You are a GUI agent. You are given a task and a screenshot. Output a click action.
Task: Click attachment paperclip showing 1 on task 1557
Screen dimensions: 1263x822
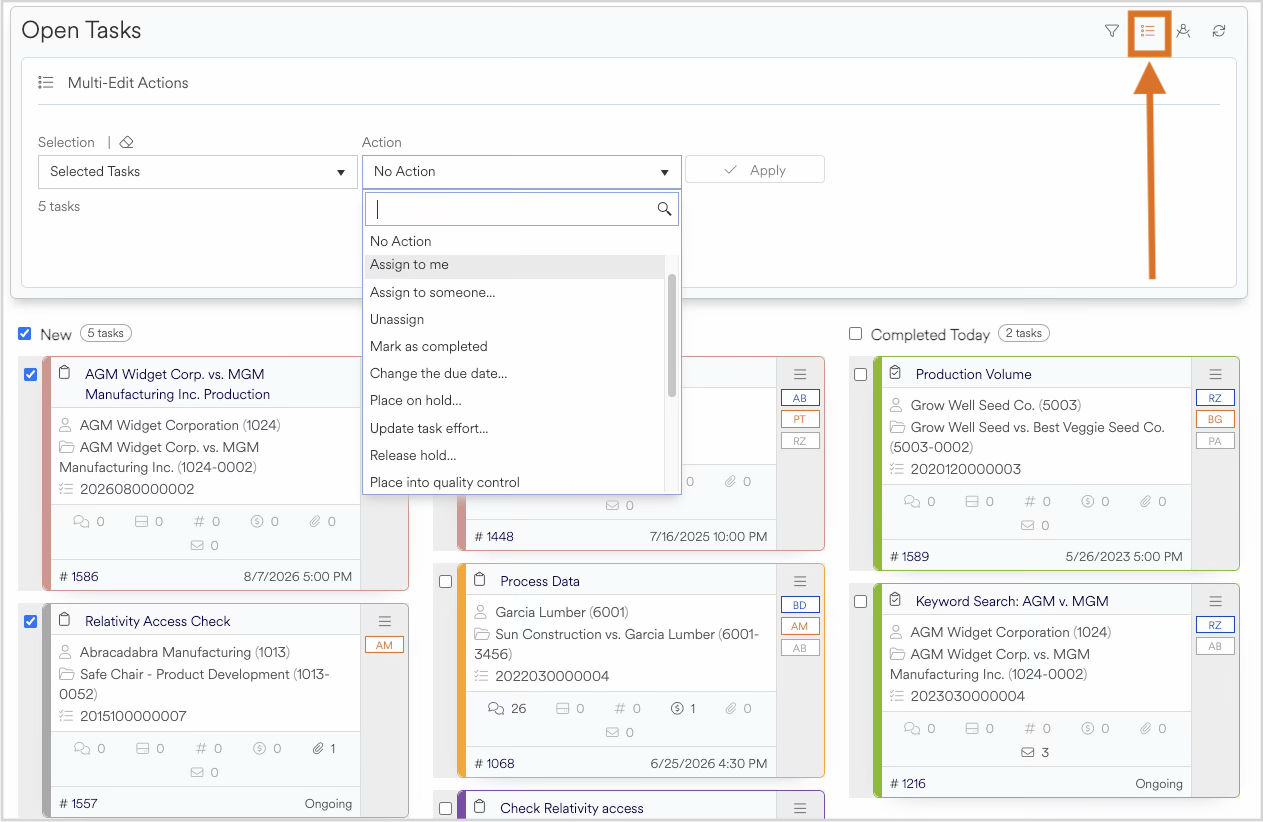[x=319, y=749]
